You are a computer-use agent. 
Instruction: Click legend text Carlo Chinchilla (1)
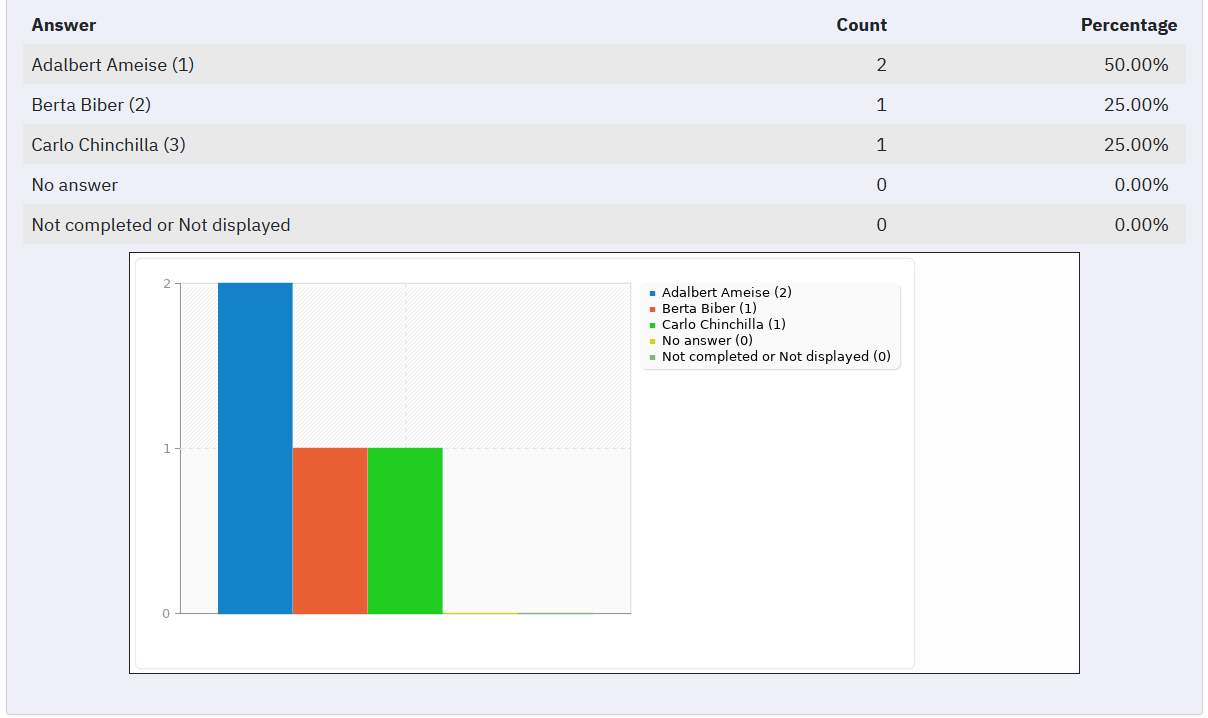(x=723, y=325)
